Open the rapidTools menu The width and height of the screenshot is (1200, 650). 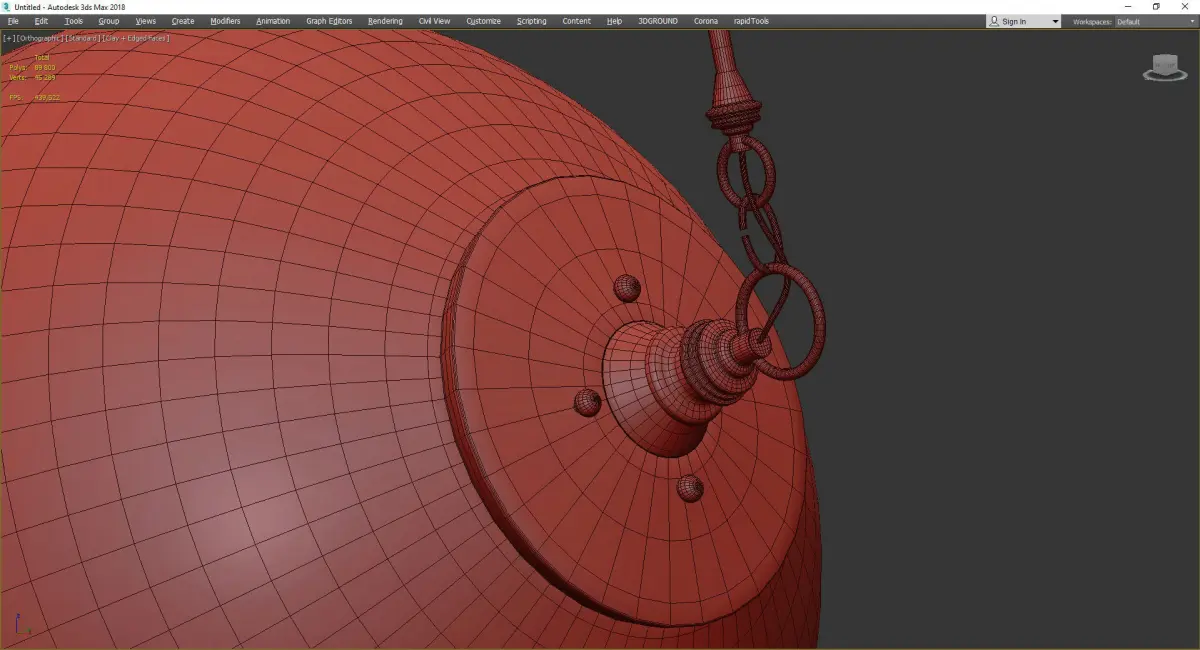tap(751, 21)
